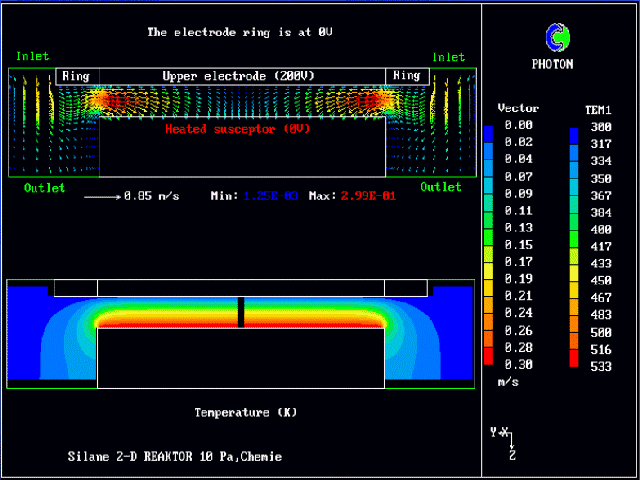The height and width of the screenshot is (480, 640).
Task: Click the PHOTON logo icon
Action: point(558,38)
